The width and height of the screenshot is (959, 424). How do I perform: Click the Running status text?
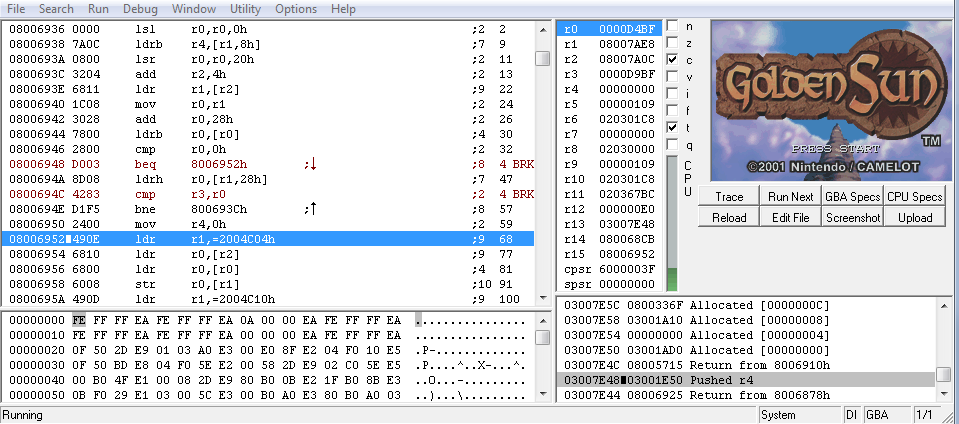pyautogui.click(x=23, y=415)
